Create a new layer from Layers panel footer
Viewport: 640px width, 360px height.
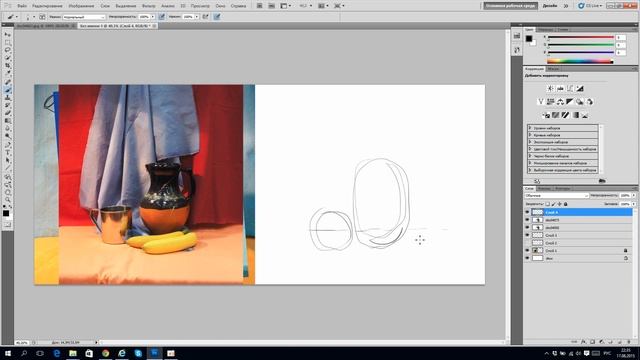620,342
